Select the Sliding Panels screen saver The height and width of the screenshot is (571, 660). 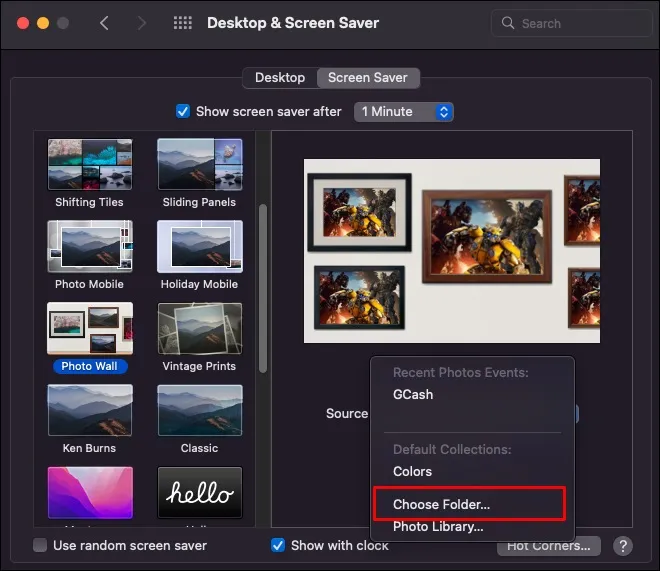click(x=200, y=165)
